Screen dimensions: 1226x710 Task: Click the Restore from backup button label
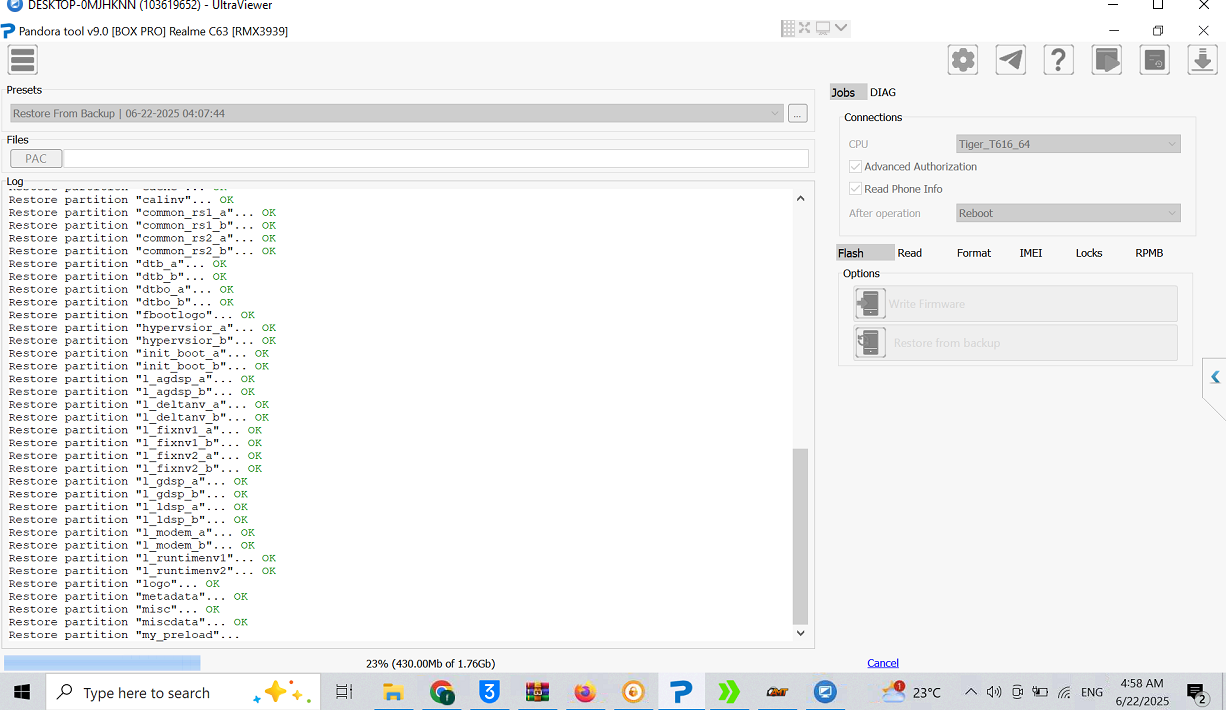tap(947, 343)
